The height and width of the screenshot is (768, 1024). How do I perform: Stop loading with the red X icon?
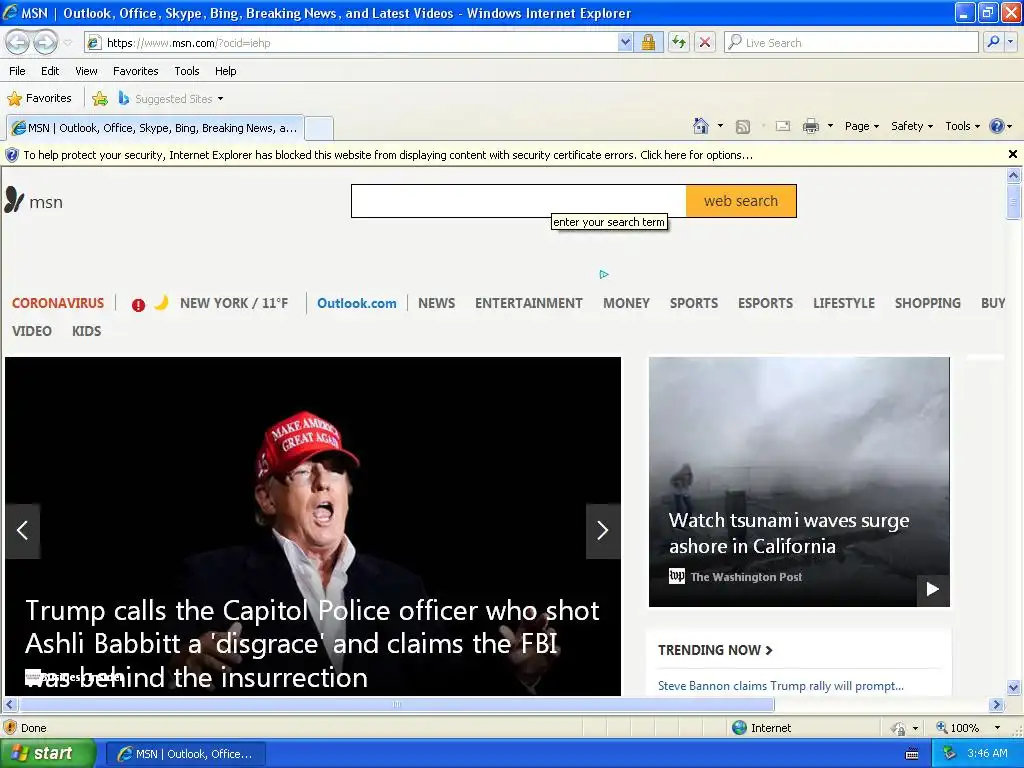click(705, 42)
